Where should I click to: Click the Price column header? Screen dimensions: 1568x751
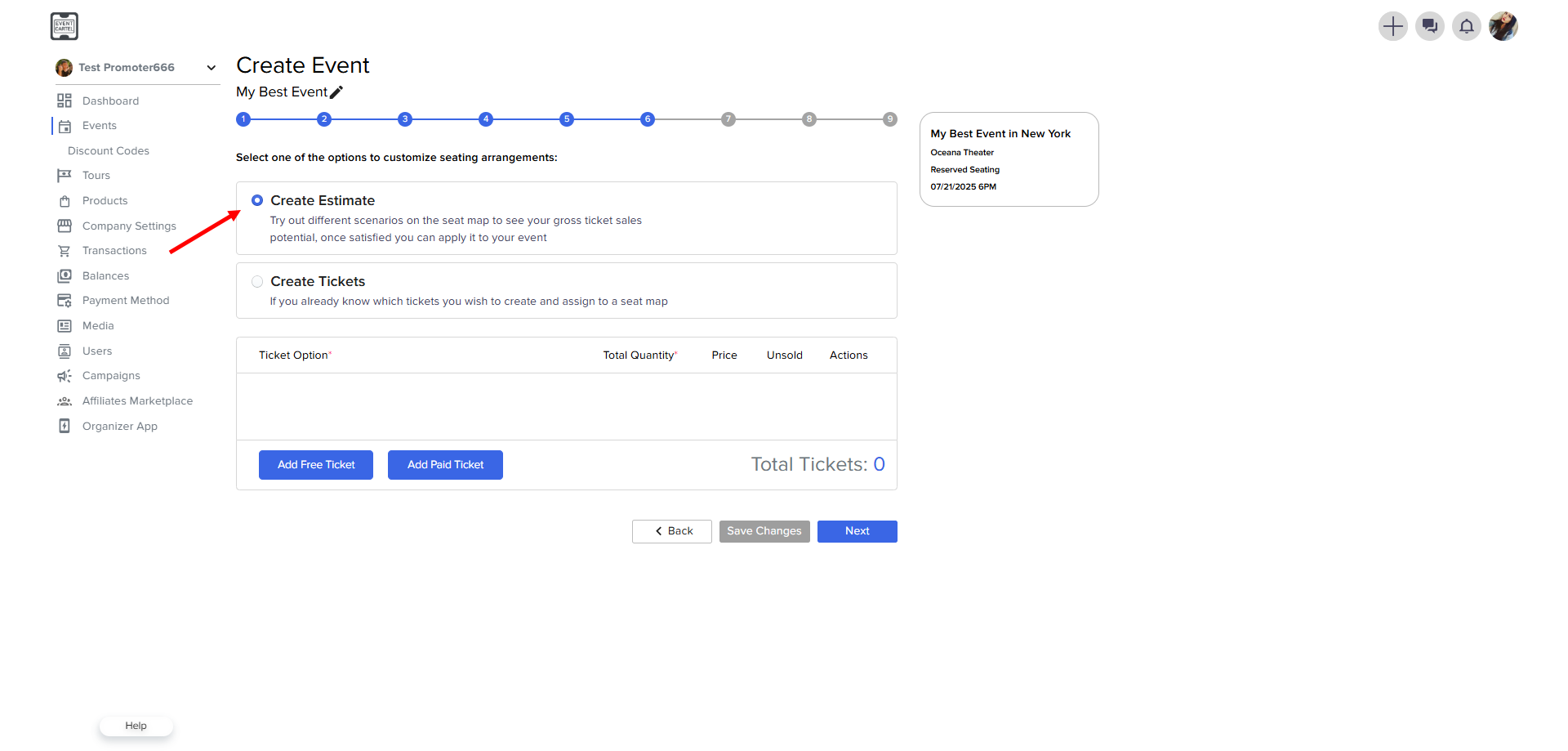coord(724,355)
